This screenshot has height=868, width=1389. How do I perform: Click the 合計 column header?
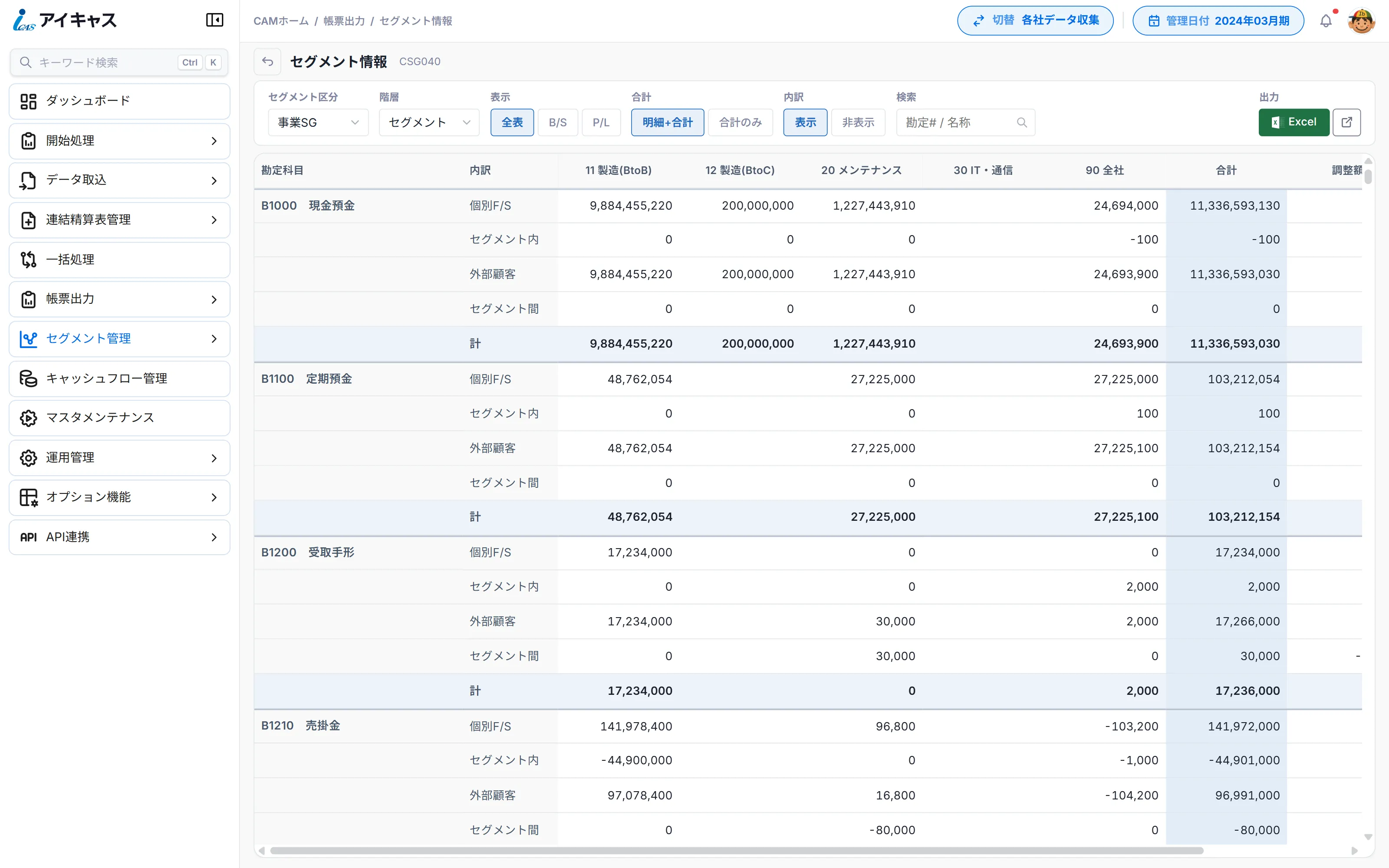click(x=1226, y=171)
